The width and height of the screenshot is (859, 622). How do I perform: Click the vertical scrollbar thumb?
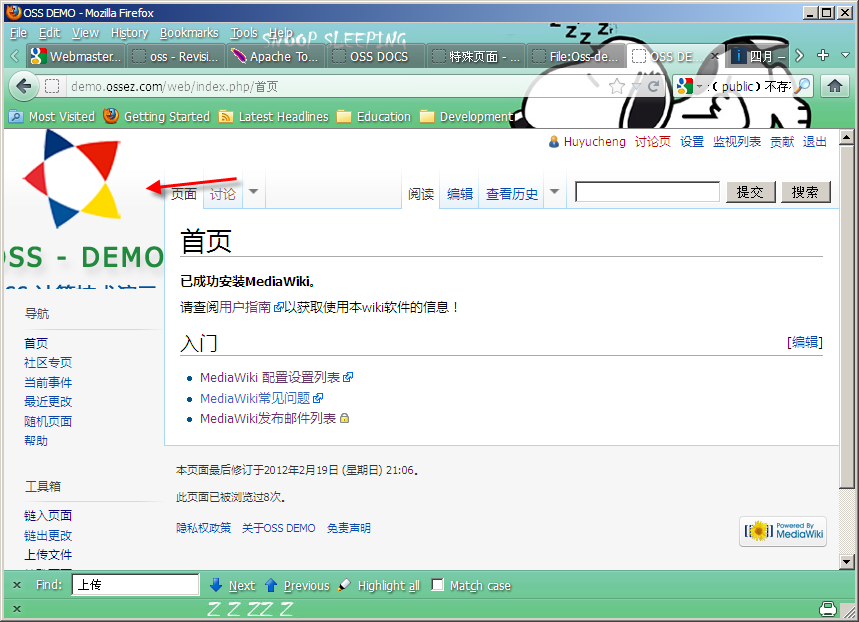(x=846, y=316)
